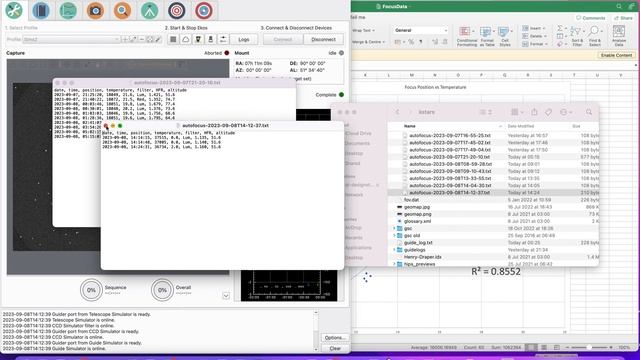Open the Ekos Align target tab
The height and width of the screenshot is (360, 640).
coord(176,10)
